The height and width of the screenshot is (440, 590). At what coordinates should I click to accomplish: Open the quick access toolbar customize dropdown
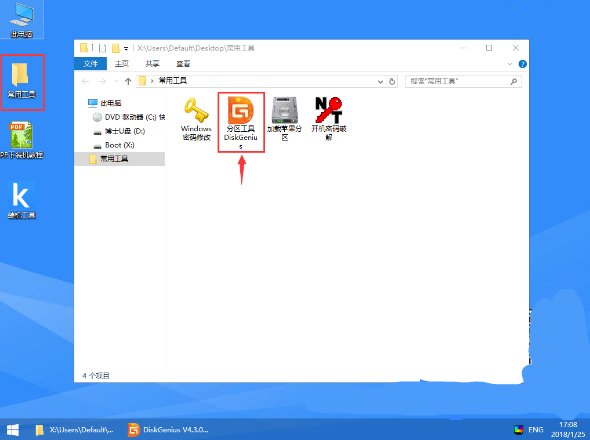[126, 49]
